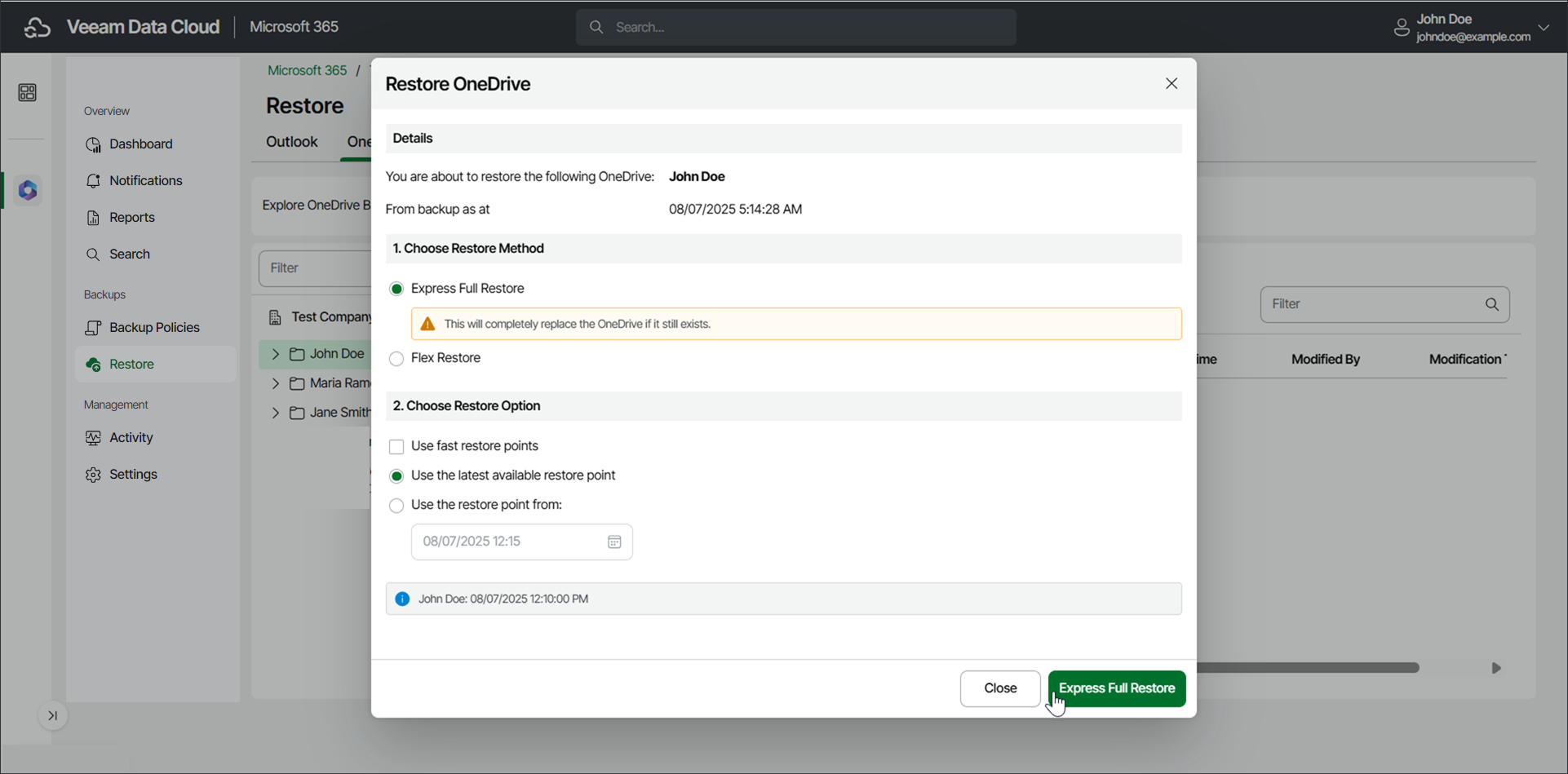Click the sidebar Search magnifier icon

click(93, 254)
